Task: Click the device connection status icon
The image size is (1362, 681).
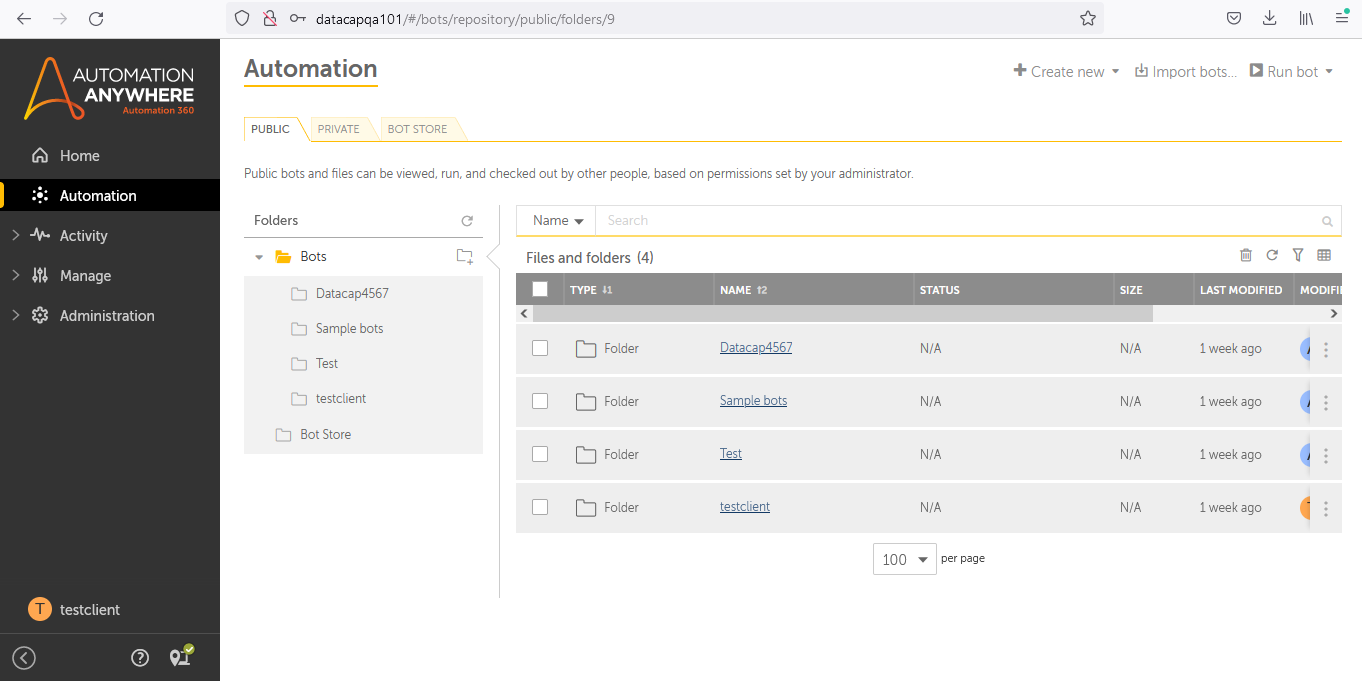Action: pyautogui.click(x=181, y=656)
